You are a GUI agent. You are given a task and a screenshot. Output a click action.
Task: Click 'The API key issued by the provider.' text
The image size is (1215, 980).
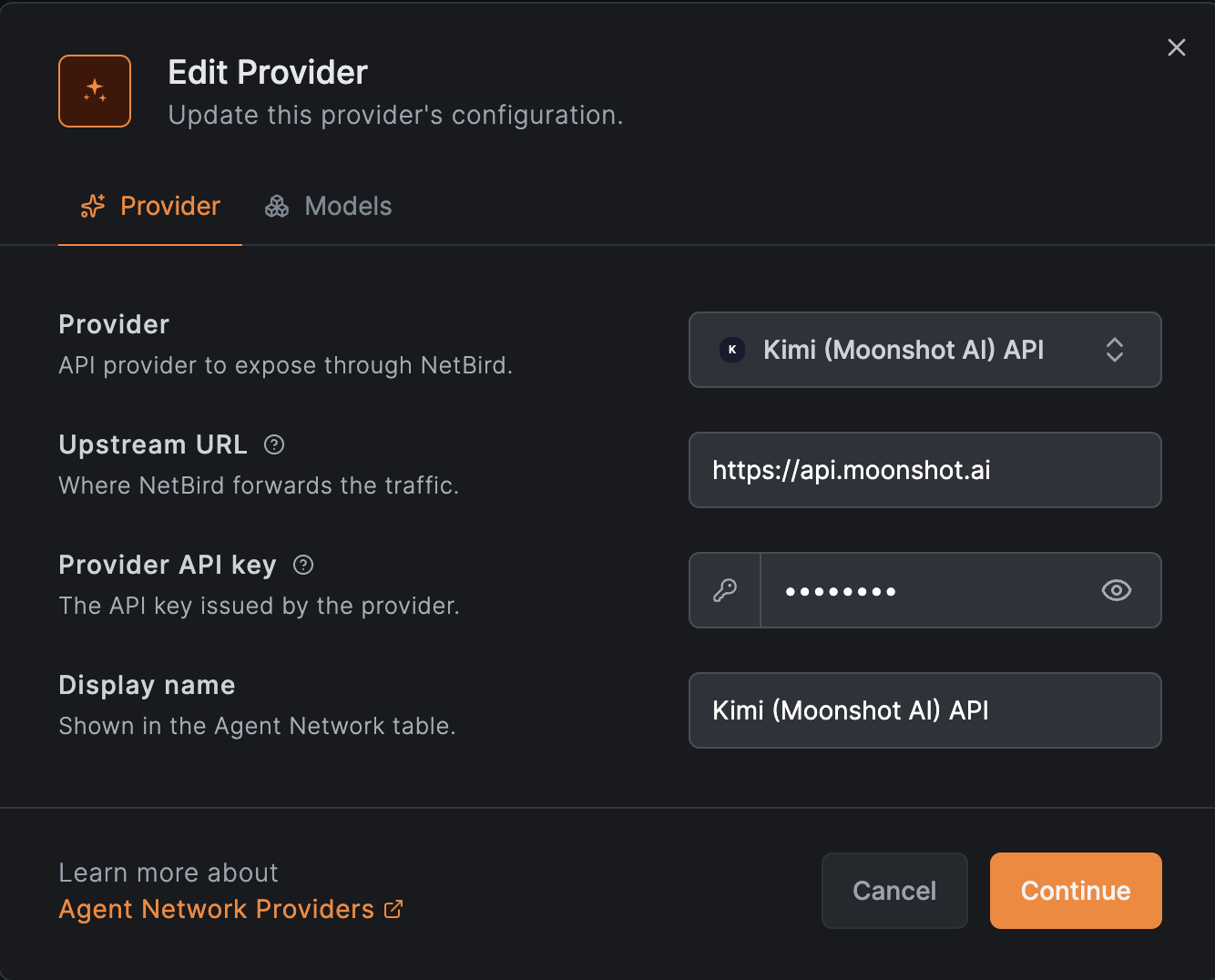click(259, 606)
